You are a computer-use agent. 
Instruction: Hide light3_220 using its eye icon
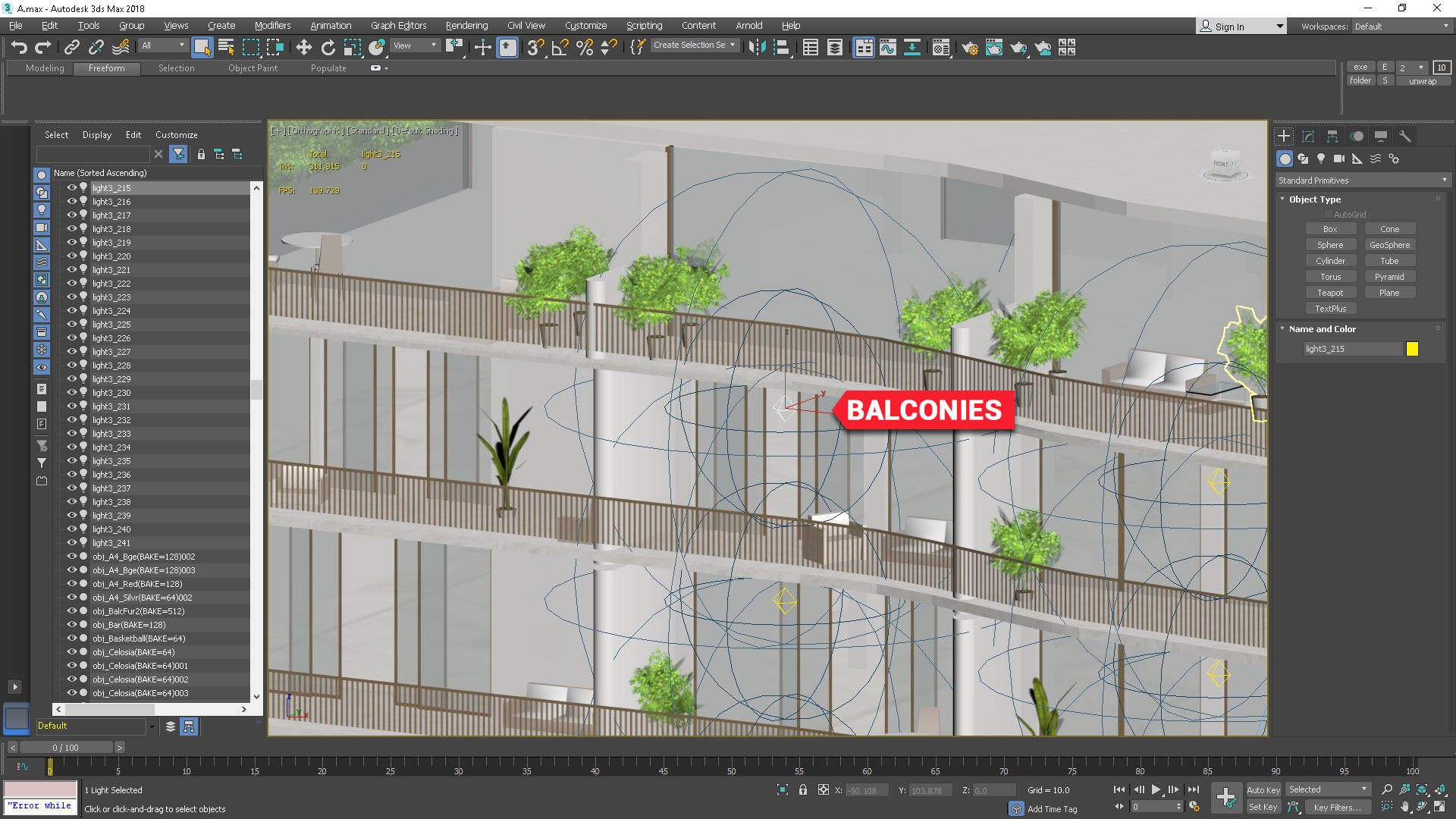click(x=72, y=256)
